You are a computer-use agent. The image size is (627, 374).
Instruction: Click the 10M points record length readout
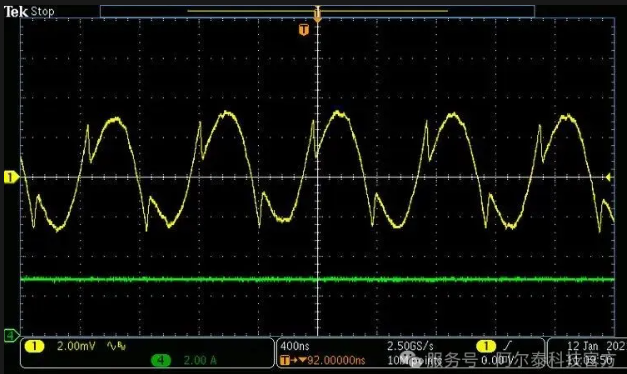point(415,360)
